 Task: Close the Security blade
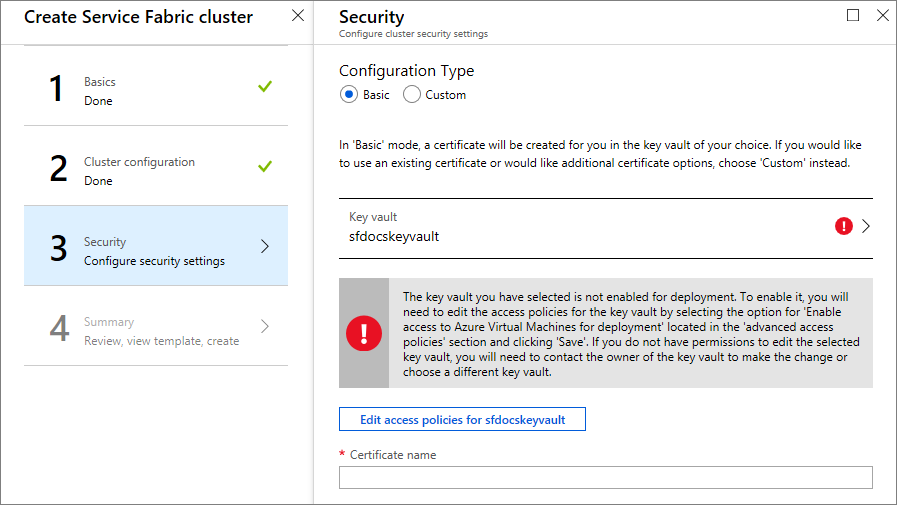pyautogui.click(x=882, y=15)
